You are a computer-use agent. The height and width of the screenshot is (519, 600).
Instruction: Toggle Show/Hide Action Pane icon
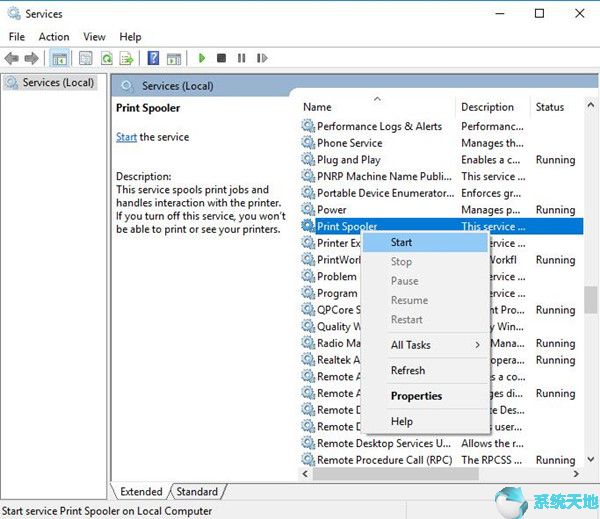coord(174,59)
